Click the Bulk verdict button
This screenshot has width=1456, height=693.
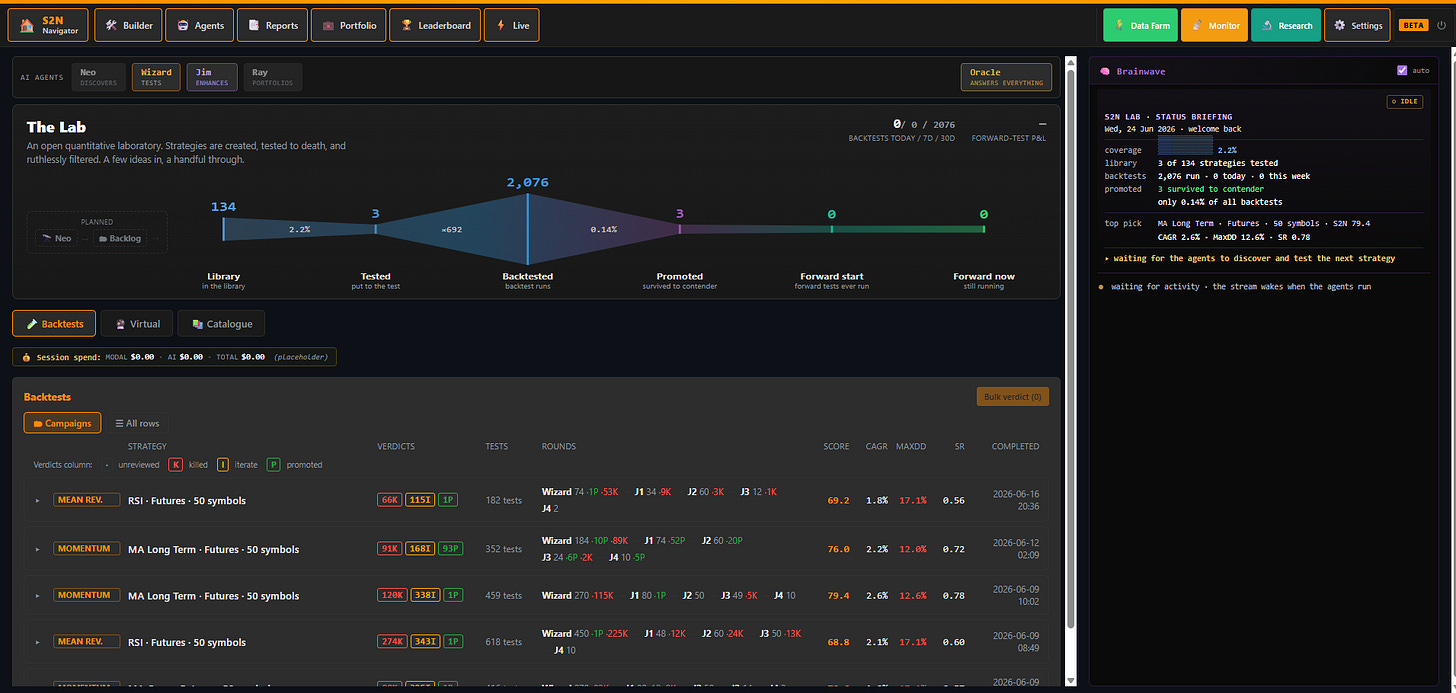(1012, 397)
